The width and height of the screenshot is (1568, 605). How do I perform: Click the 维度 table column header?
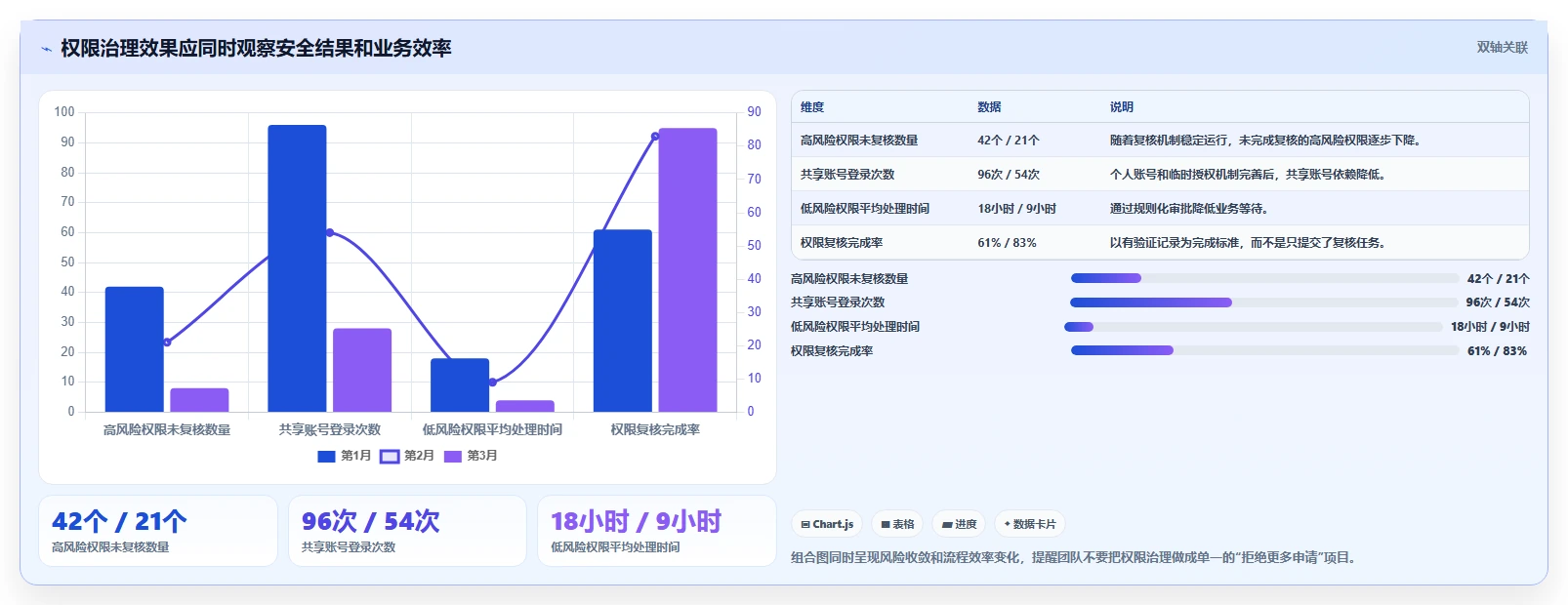click(812, 107)
